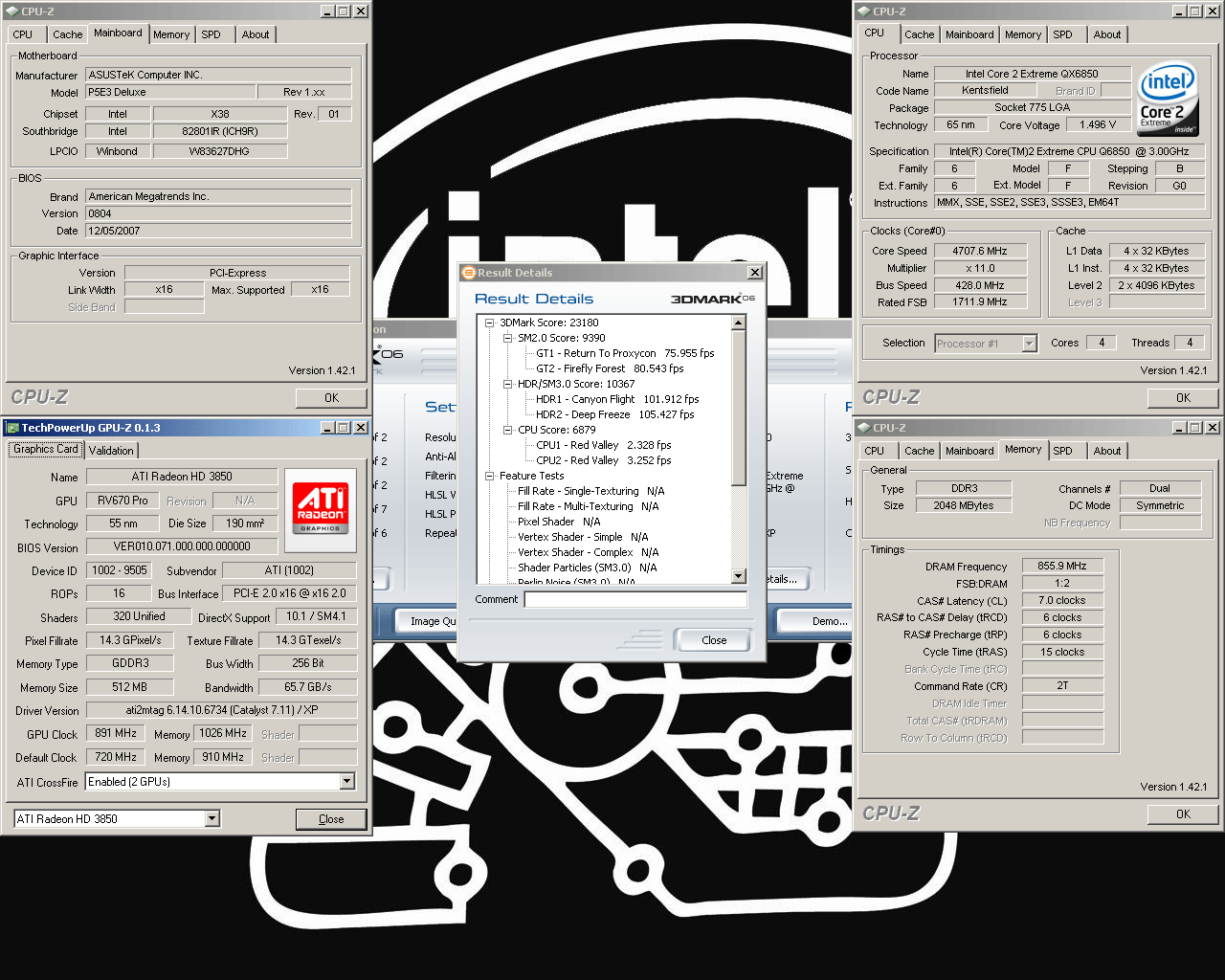The height and width of the screenshot is (980, 1225).
Task: Open SPD tab in the memory CPU-Z window
Action: (1063, 451)
